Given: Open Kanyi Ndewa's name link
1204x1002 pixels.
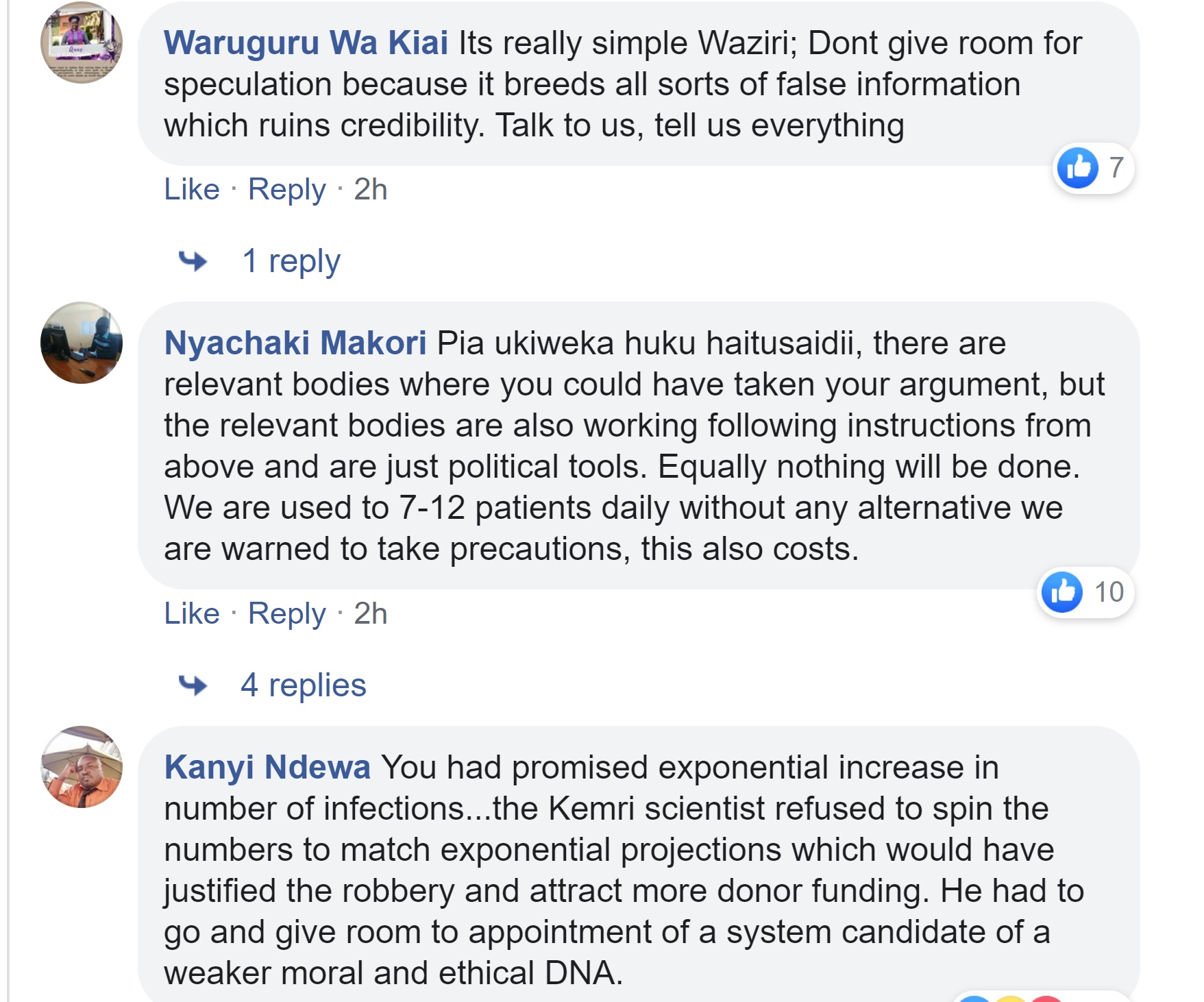Looking at the screenshot, I should (267, 767).
